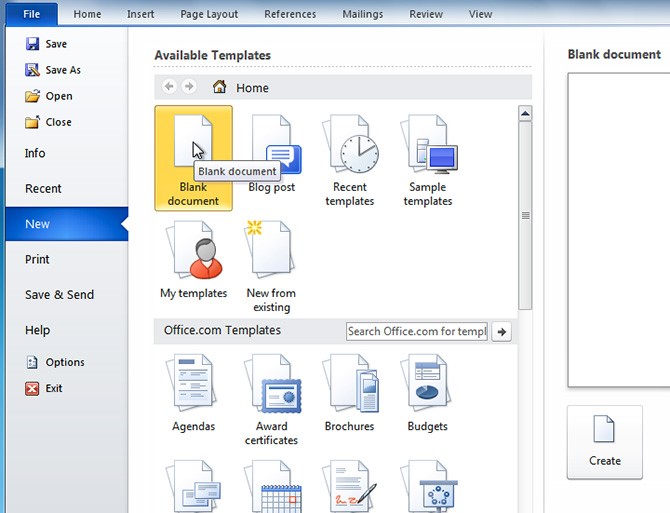This screenshot has height=513, width=670.
Task: Click Exit to quit Word
Action: (x=53, y=388)
